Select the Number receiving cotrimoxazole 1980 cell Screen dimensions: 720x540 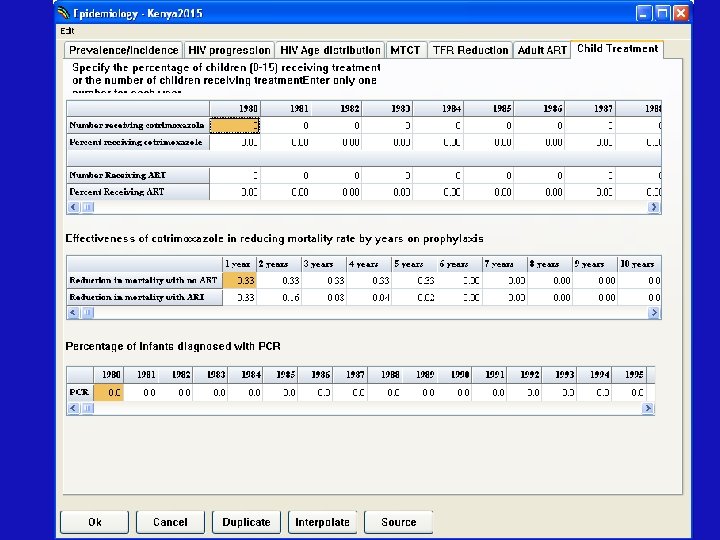235,125
